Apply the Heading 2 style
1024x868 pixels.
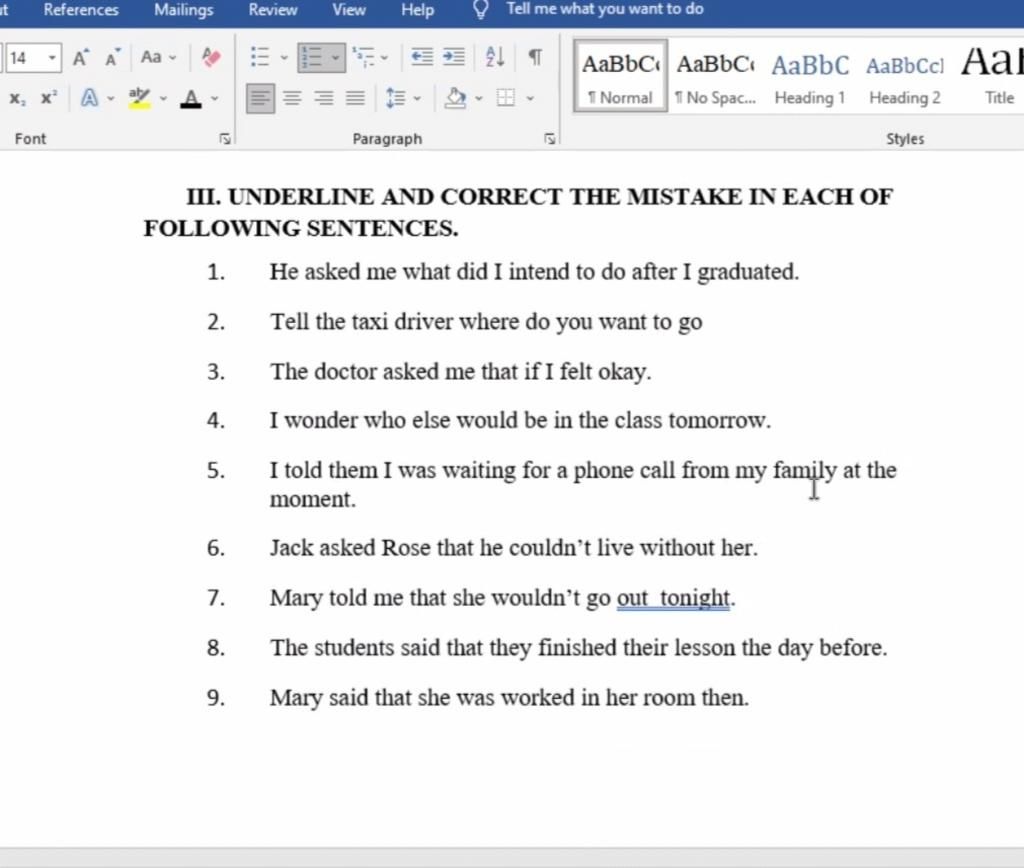(904, 76)
